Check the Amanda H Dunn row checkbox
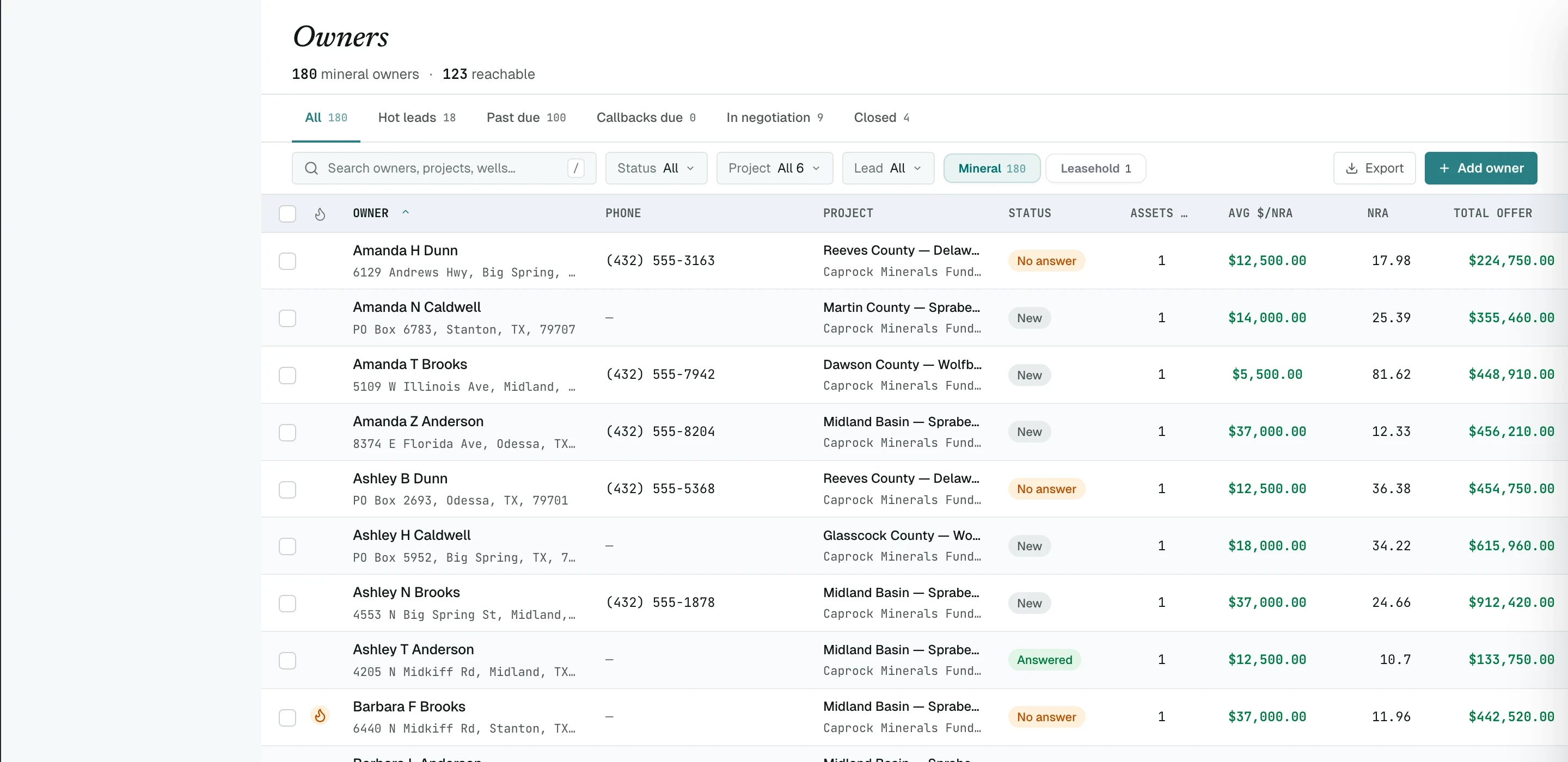This screenshot has width=1568, height=762. pyautogui.click(x=287, y=261)
